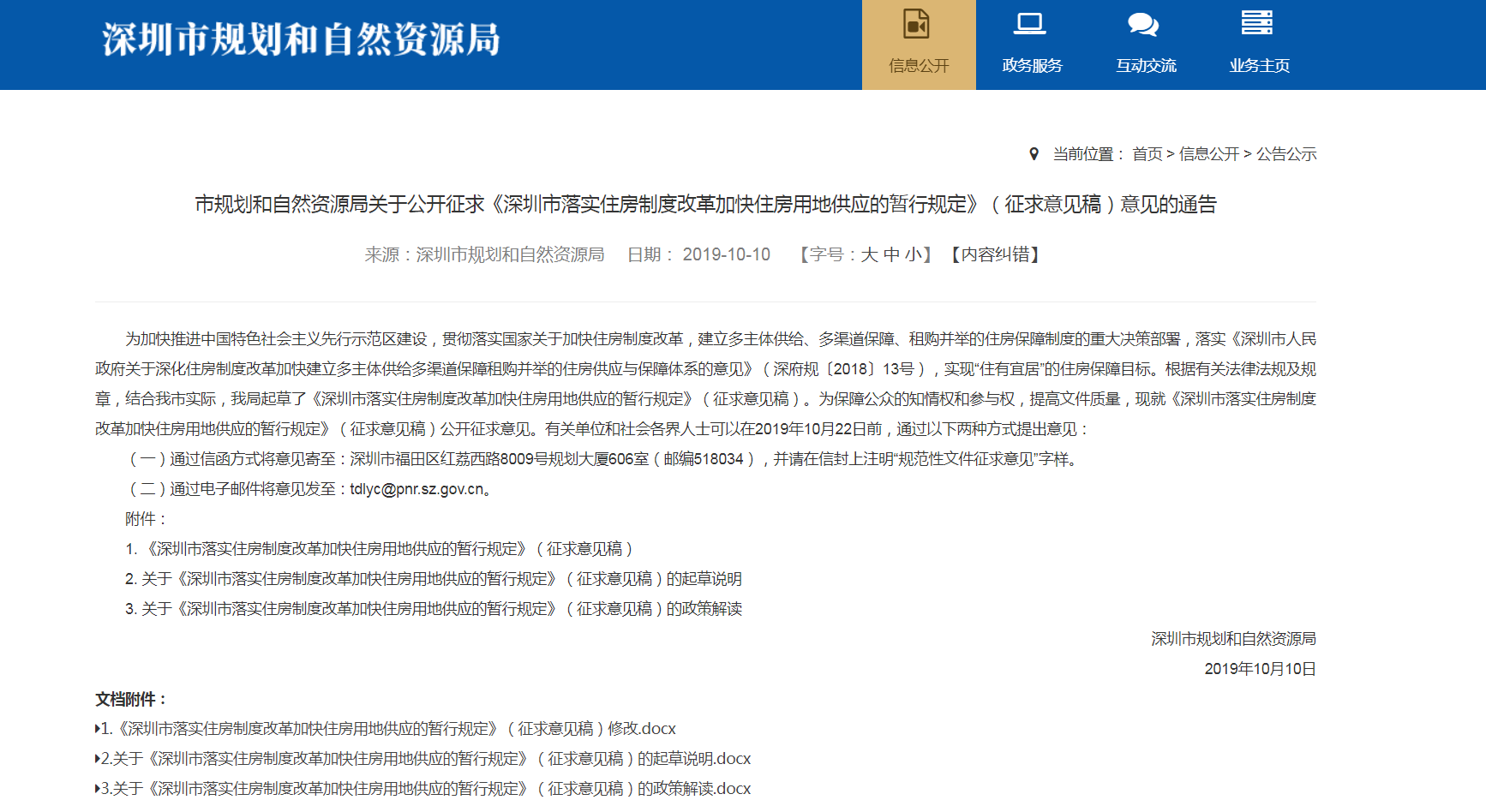
Task: Go to 互动交流 section
Action: (1146, 65)
